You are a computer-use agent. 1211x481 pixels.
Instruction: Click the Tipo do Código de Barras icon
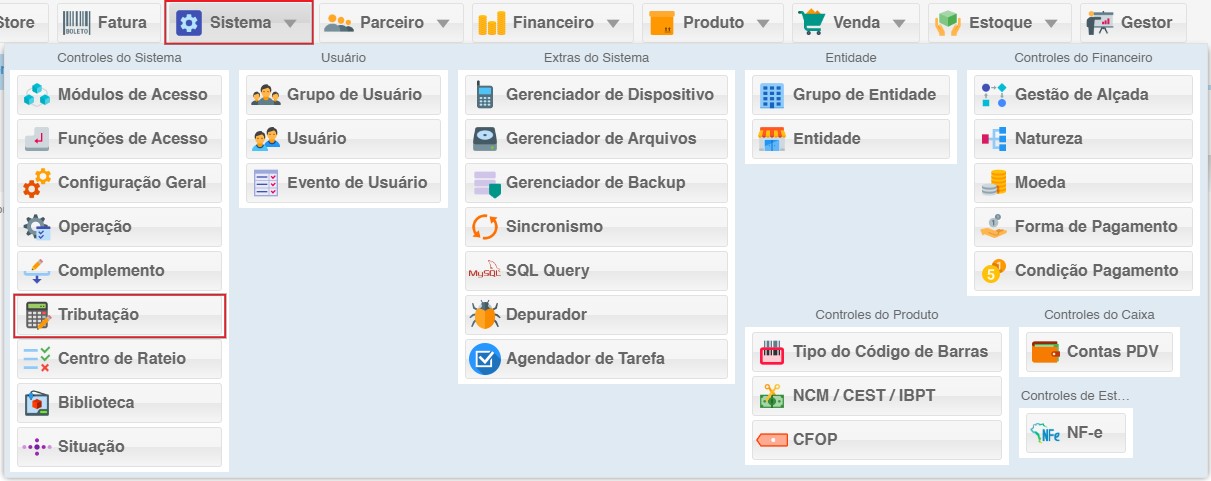[772, 352]
